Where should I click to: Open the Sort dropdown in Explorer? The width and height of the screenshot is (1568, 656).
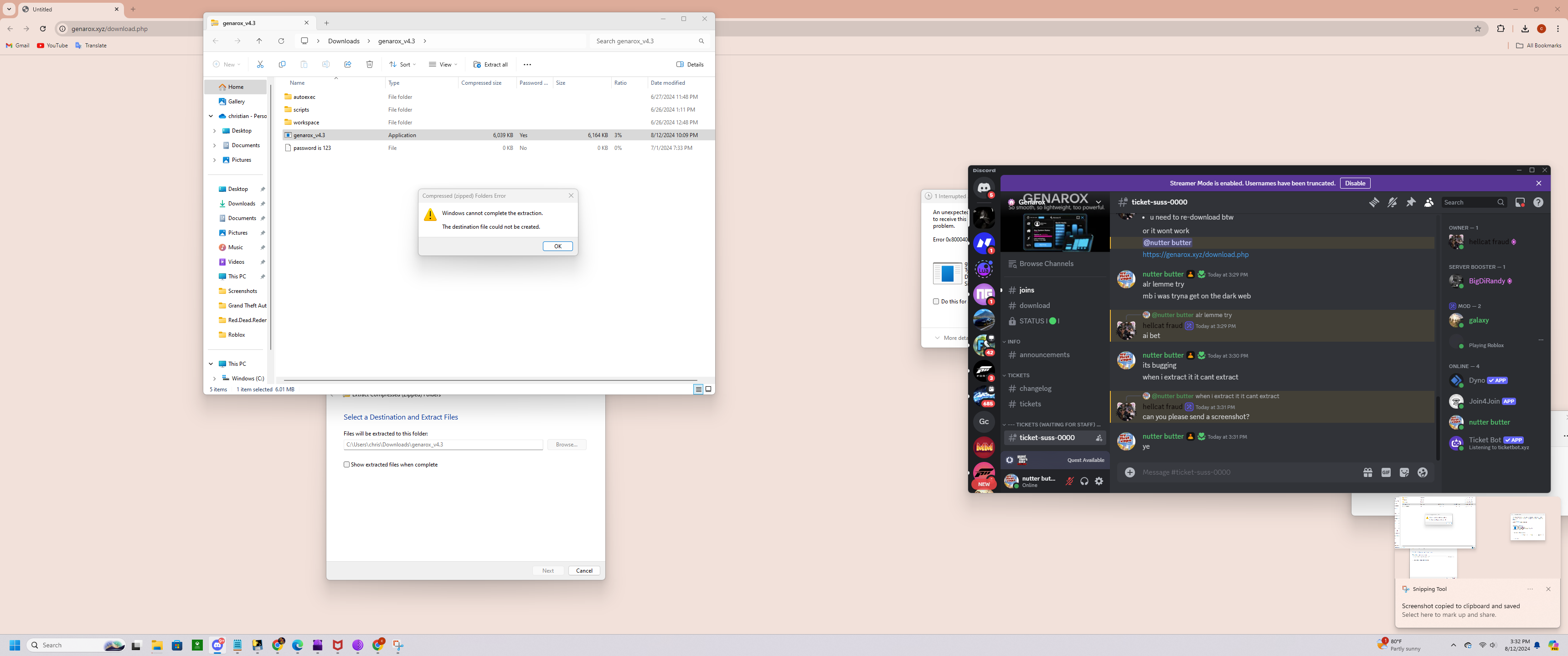(402, 65)
